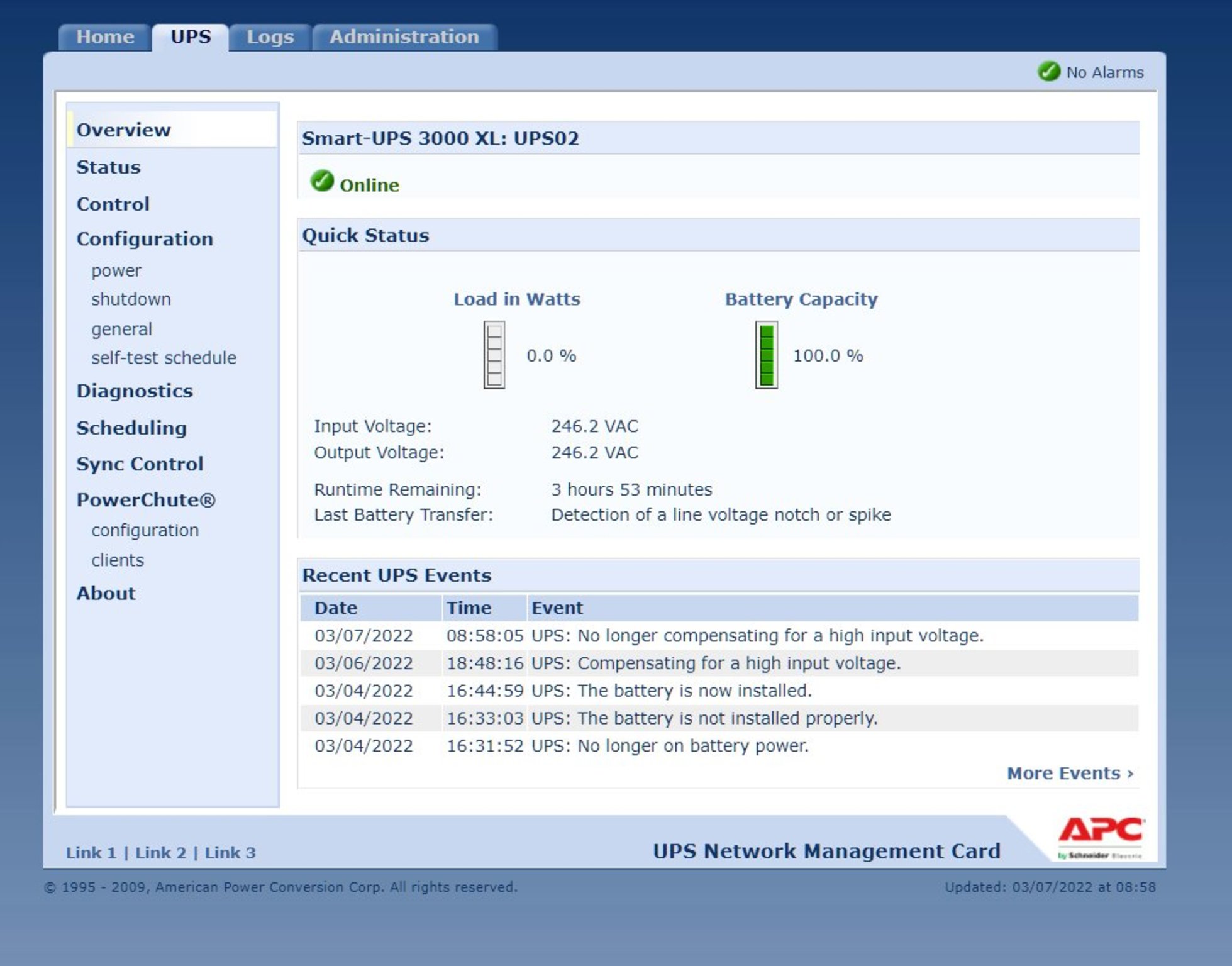Click the 16:33:03 time cell
Screen dimensions: 1232x966
pos(485,718)
